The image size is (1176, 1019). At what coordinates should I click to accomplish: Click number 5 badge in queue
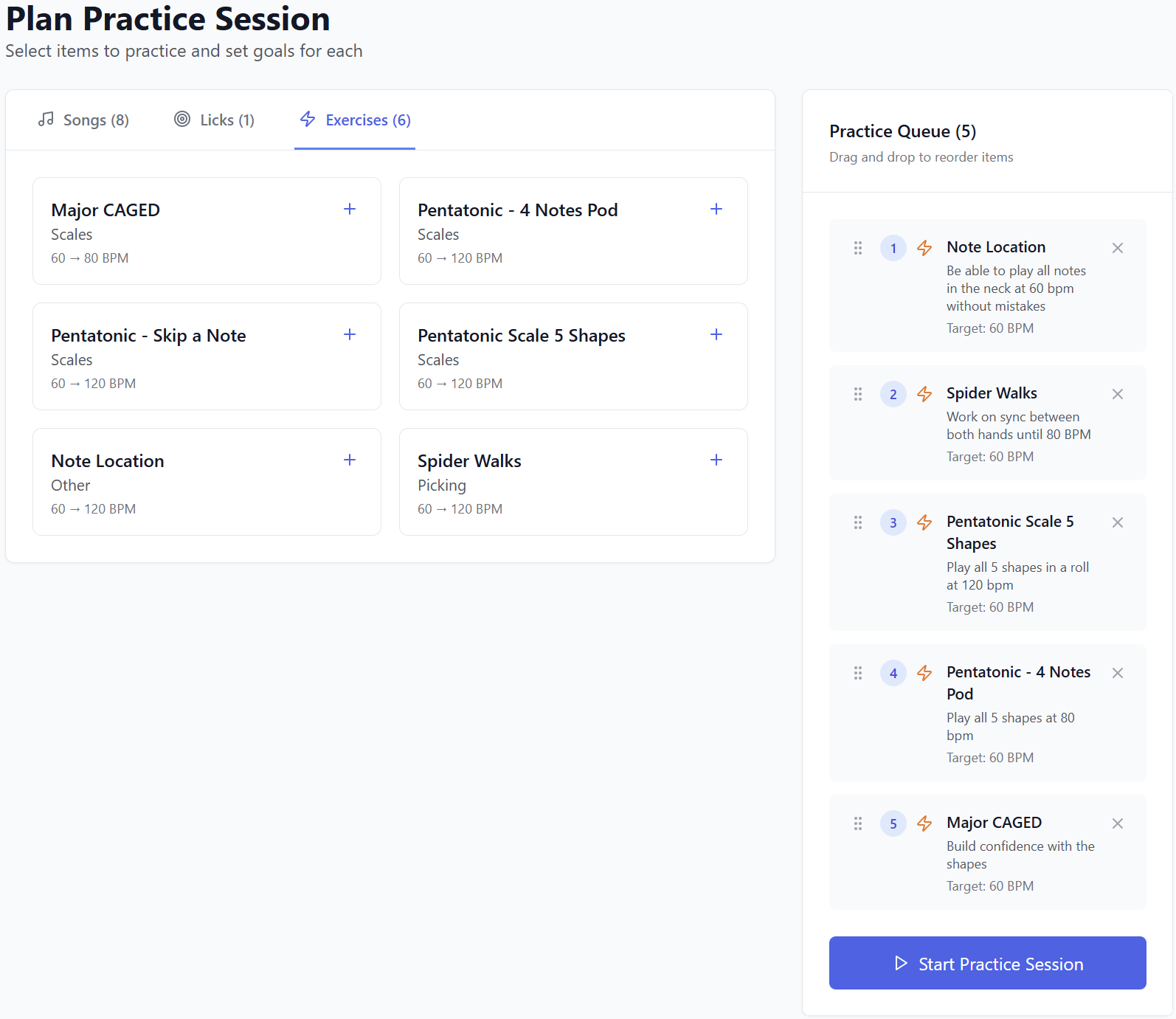click(x=893, y=823)
